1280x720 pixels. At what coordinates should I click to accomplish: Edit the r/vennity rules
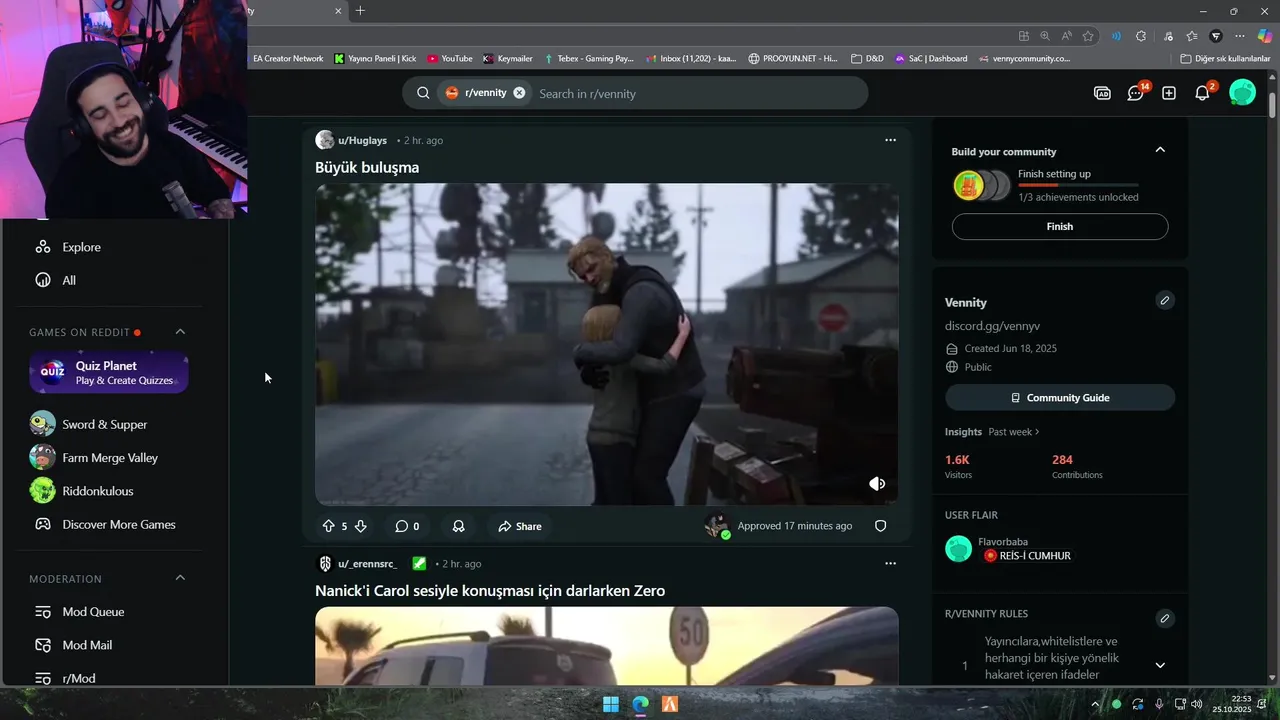[x=1165, y=619]
